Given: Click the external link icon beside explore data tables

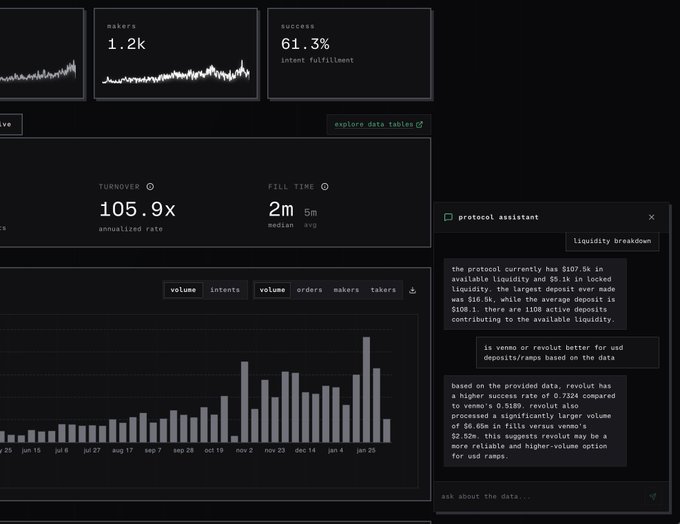Looking at the screenshot, I should pos(419,125).
